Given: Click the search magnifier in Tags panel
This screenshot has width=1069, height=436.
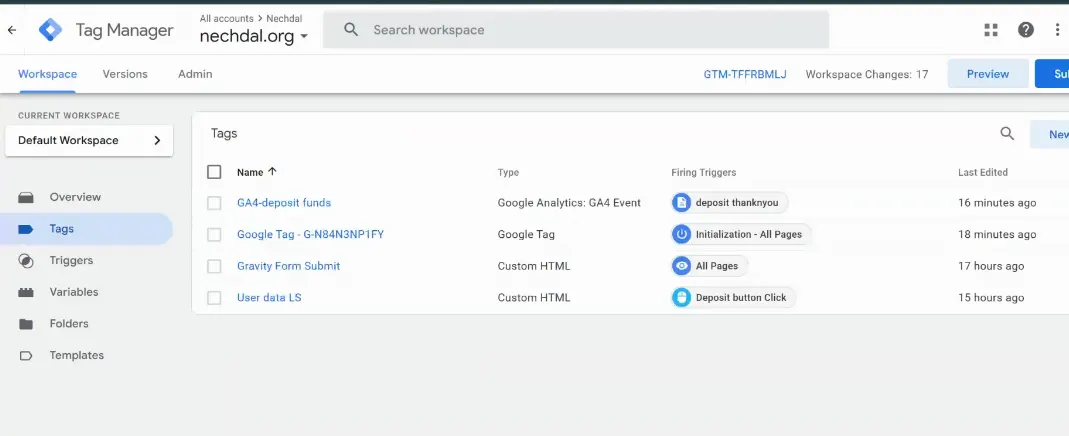Looking at the screenshot, I should click(x=1007, y=134).
